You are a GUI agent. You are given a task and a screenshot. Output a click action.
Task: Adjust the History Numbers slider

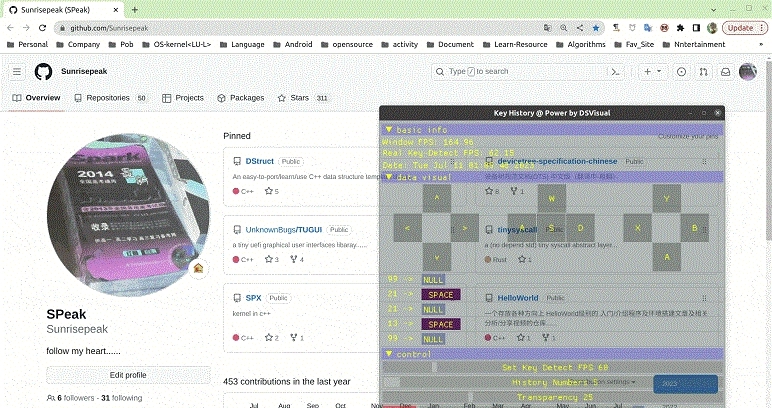click(552, 382)
